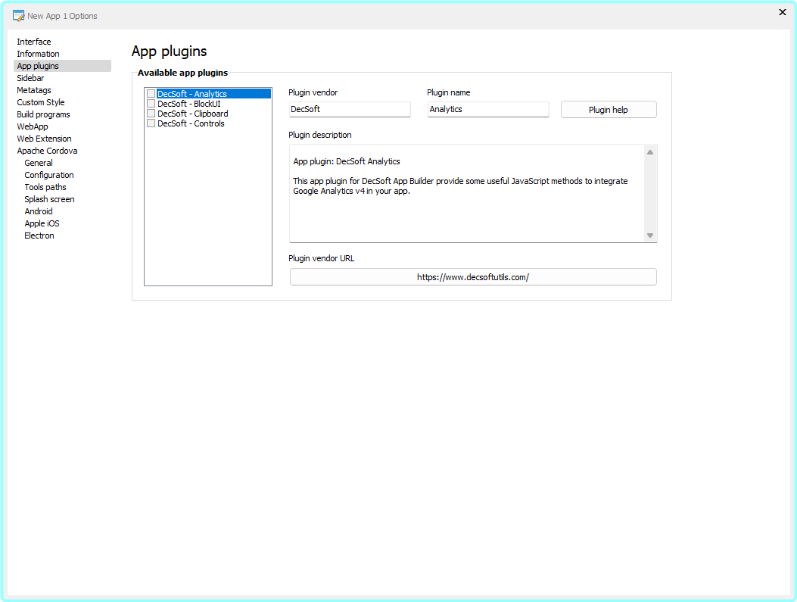Select Metatags in the options list
Viewport: 797px width, 602px height.
pos(34,90)
